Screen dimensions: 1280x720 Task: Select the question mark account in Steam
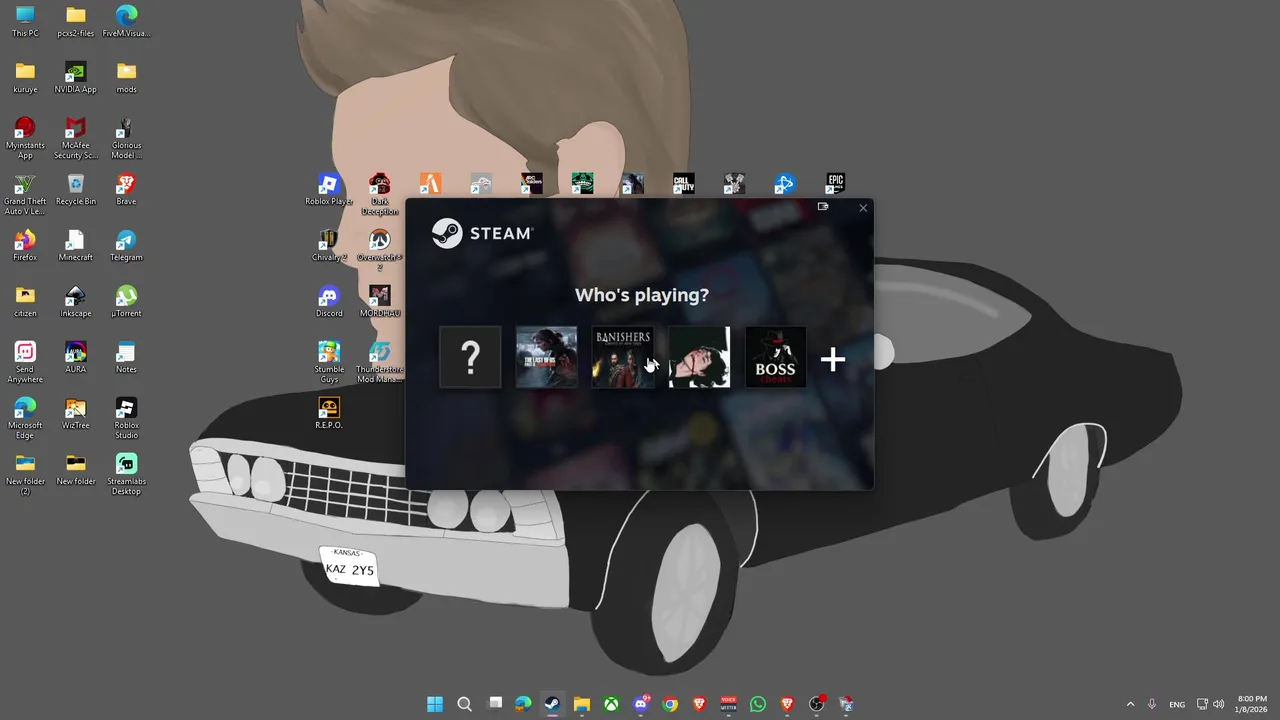470,357
